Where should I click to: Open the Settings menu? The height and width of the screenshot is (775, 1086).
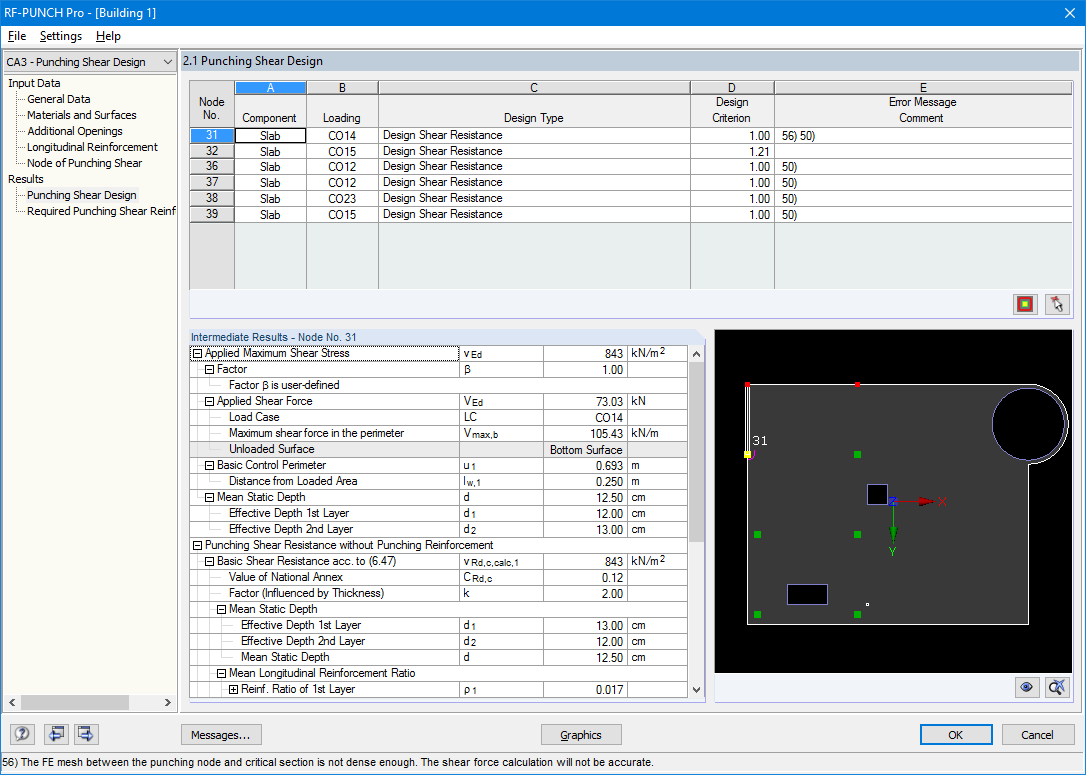point(60,35)
